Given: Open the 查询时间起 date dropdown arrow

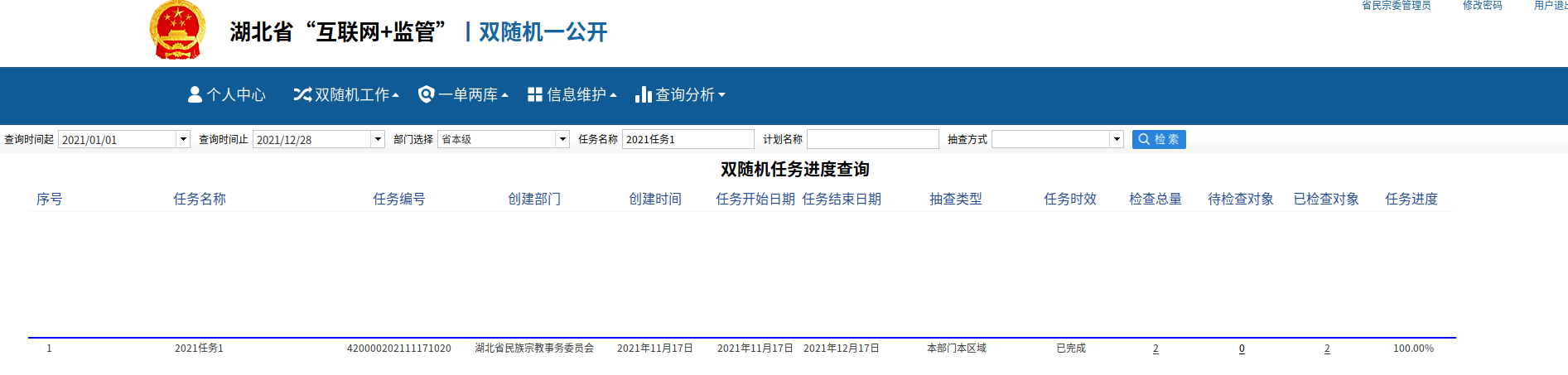Looking at the screenshot, I should point(183,139).
